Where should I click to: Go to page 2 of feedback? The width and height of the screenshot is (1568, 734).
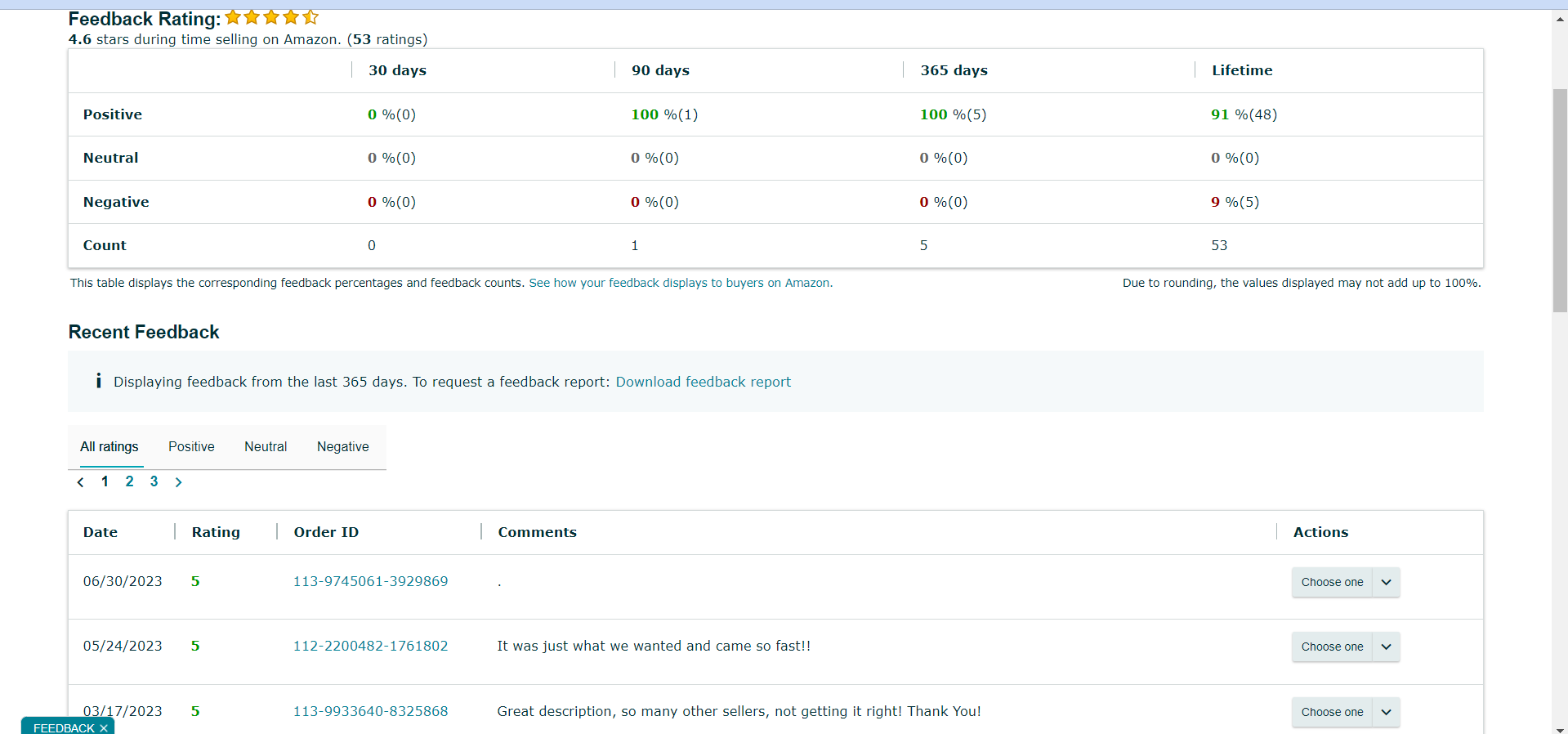[129, 481]
